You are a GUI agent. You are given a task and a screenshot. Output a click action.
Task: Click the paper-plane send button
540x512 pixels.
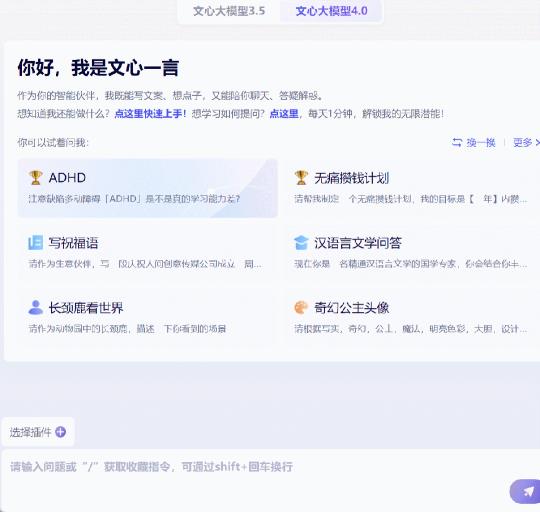[526, 491]
